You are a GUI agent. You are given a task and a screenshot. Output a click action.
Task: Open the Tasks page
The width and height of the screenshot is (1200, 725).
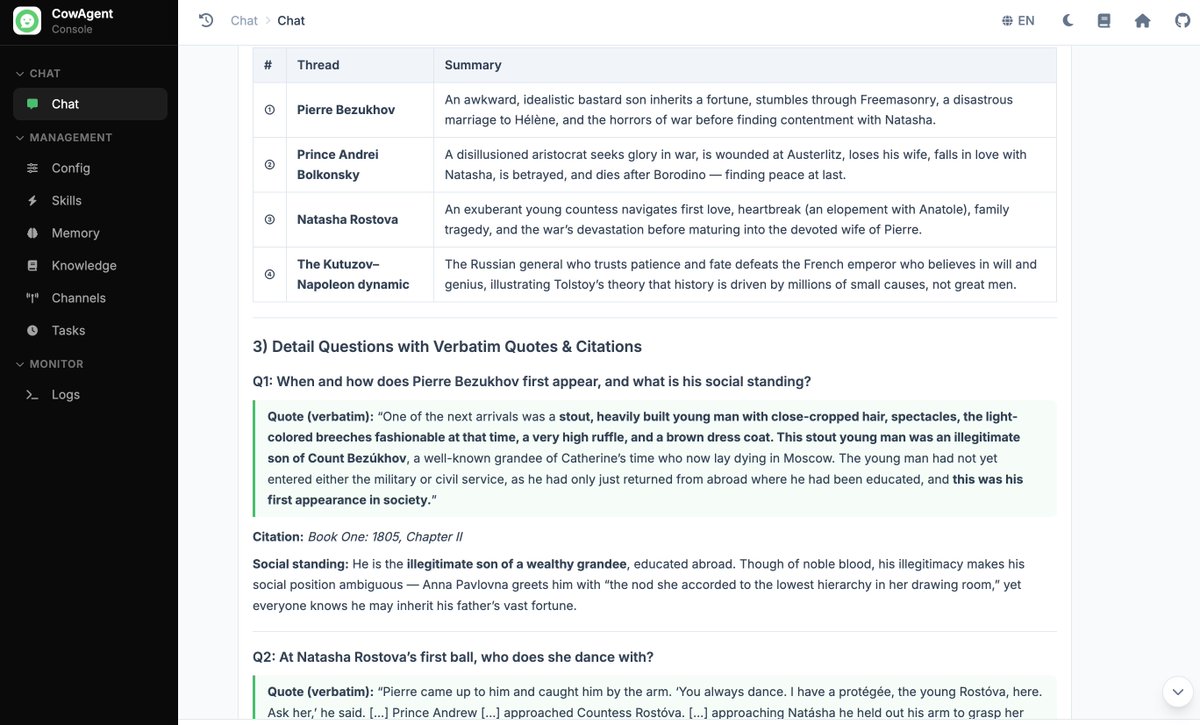(x=90, y=330)
